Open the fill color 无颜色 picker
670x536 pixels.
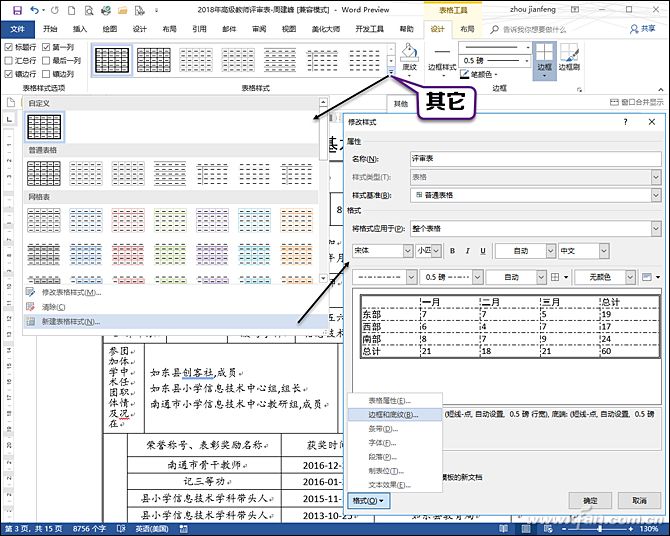tap(605, 277)
